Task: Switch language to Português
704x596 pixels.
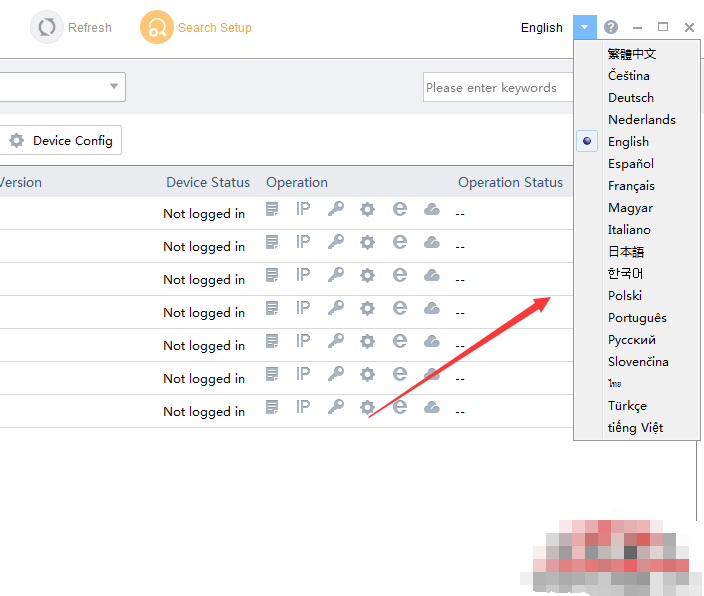Action: 637,318
